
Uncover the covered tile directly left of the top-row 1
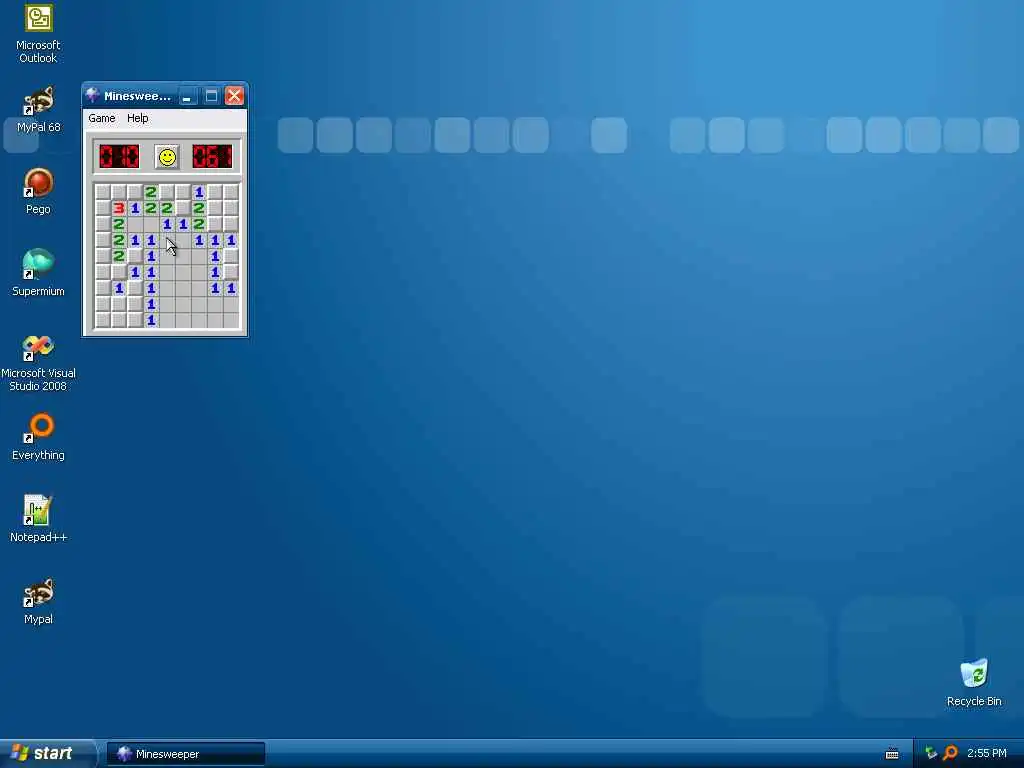(x=183, y=192)
